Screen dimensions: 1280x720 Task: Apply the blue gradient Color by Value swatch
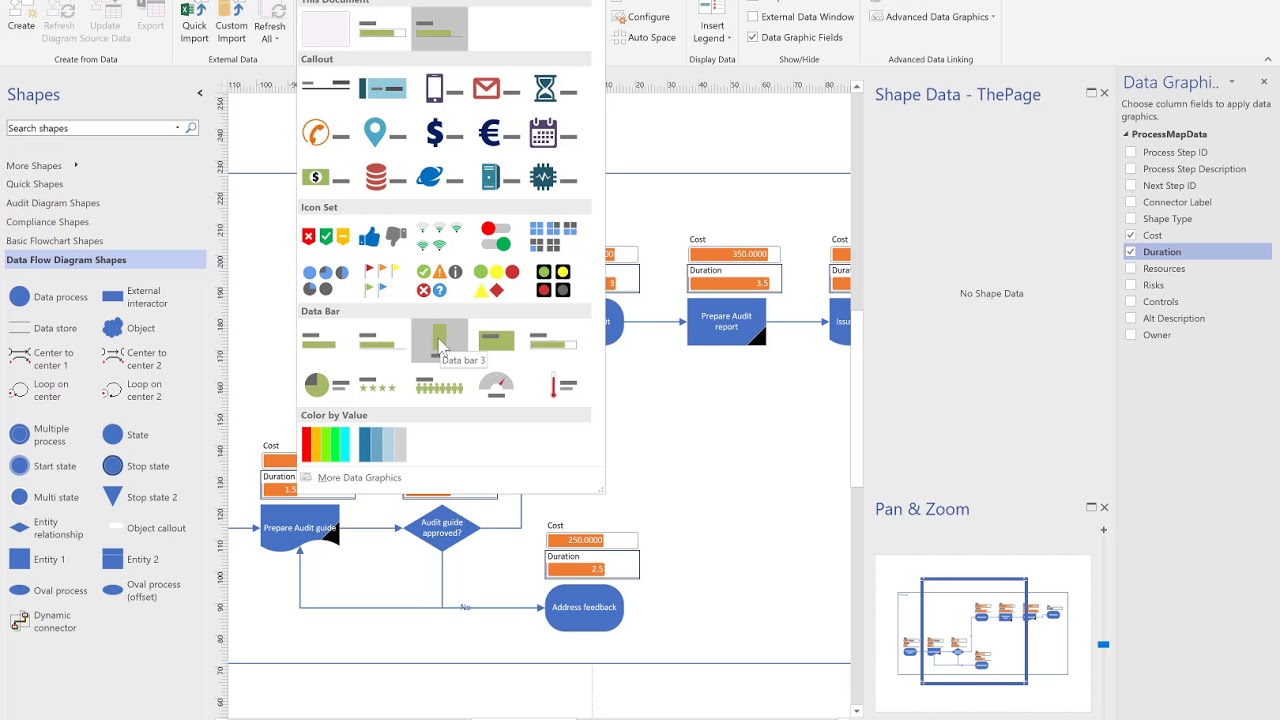383,445
